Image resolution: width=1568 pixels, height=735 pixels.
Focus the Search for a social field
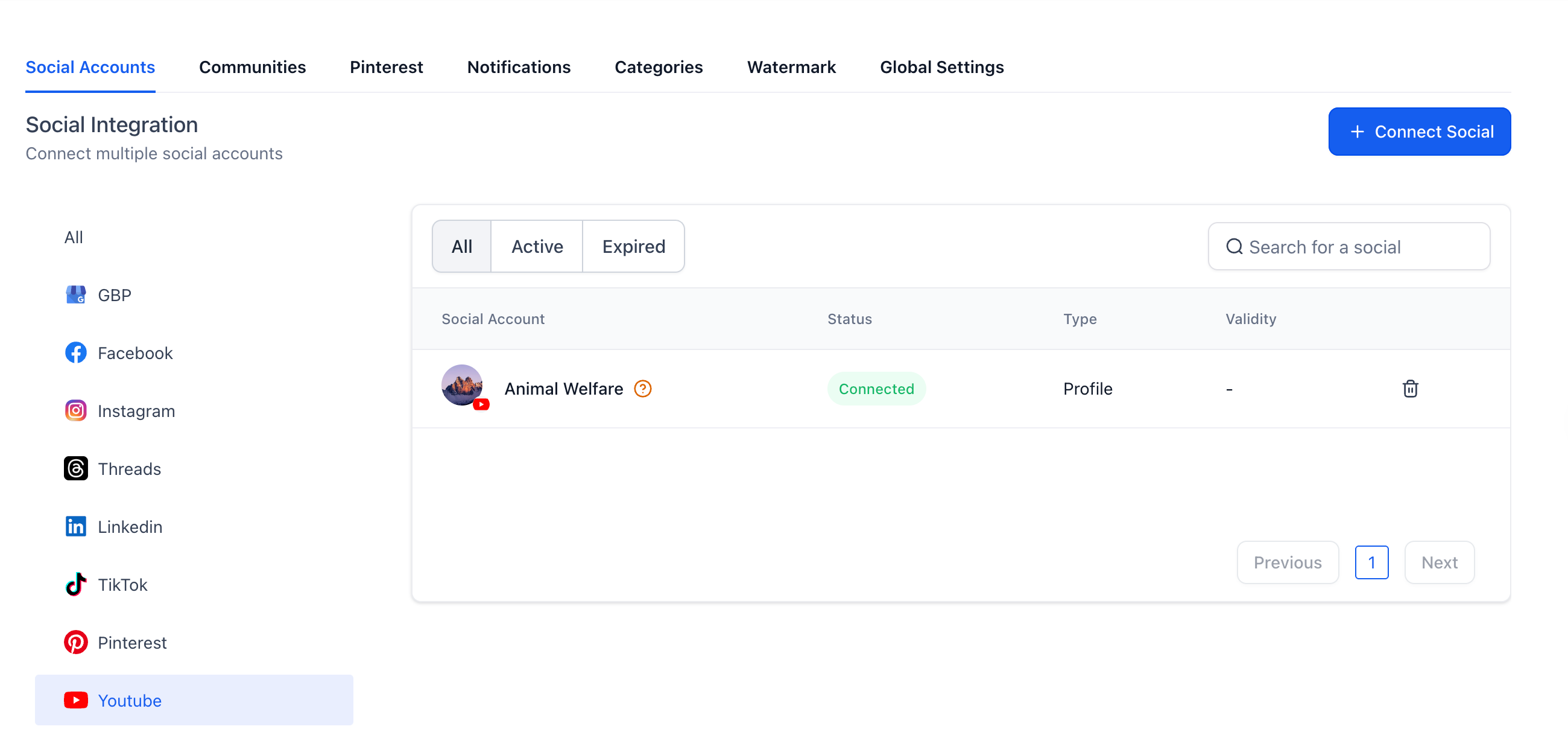1358,246
